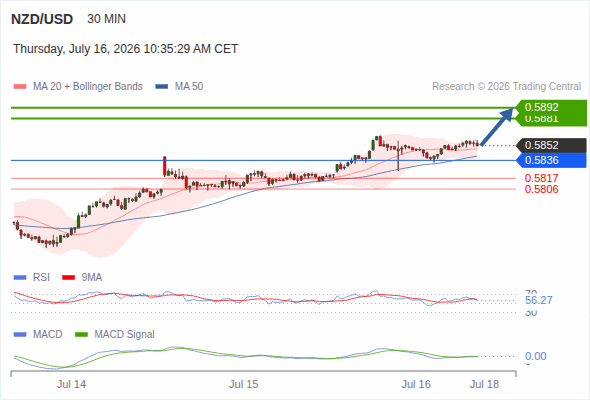Click the MACD blue legend swatch
Image resolution: width=590 pixels, height=400 pixels.
[x=20, y=334]
